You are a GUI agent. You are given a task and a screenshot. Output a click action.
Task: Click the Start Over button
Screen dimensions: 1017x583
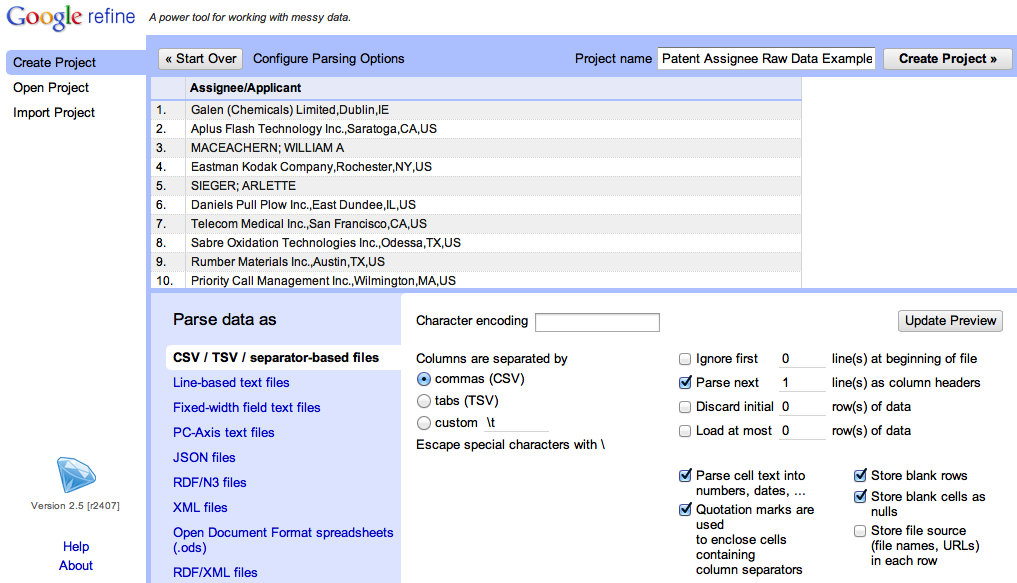click(x=200, y=58)
